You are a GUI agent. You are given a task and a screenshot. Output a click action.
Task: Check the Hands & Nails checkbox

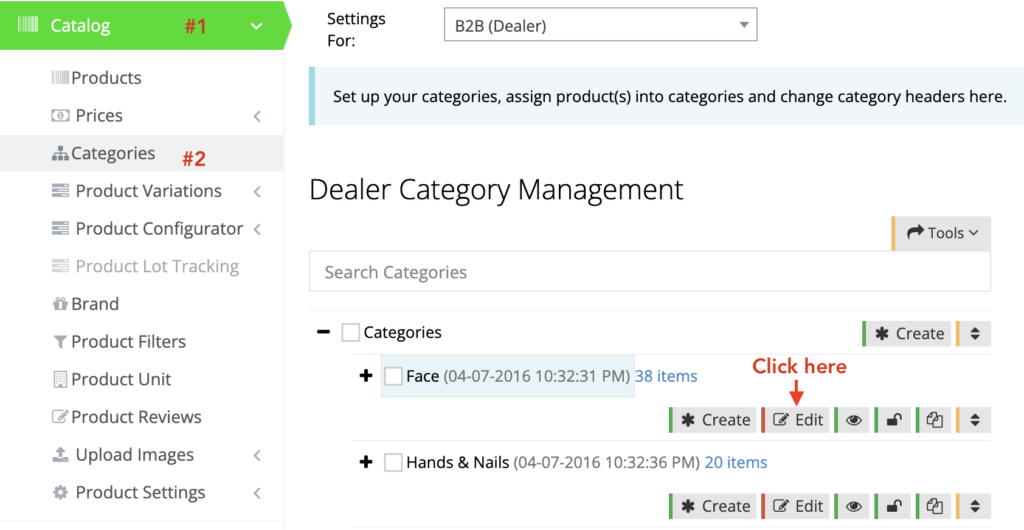394,463
